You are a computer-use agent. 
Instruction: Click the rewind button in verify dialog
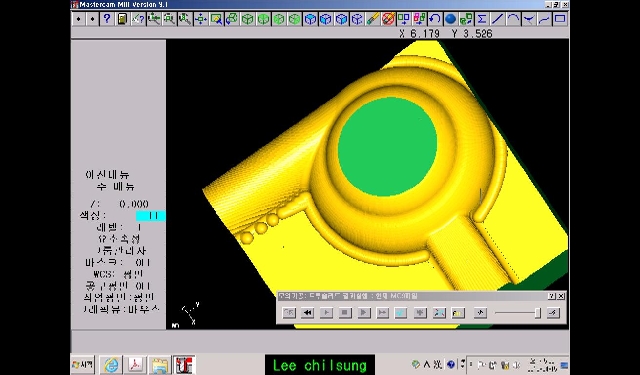[x=307, y=313]
